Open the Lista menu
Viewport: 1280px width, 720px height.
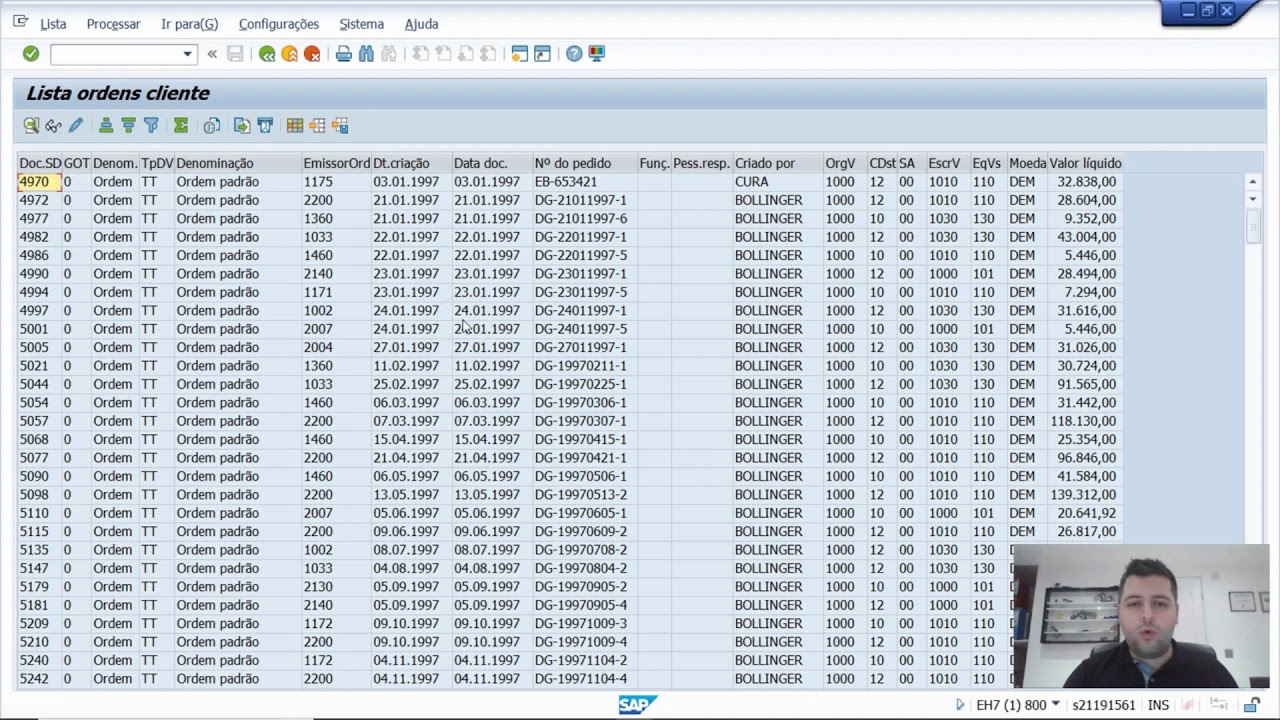53,24
